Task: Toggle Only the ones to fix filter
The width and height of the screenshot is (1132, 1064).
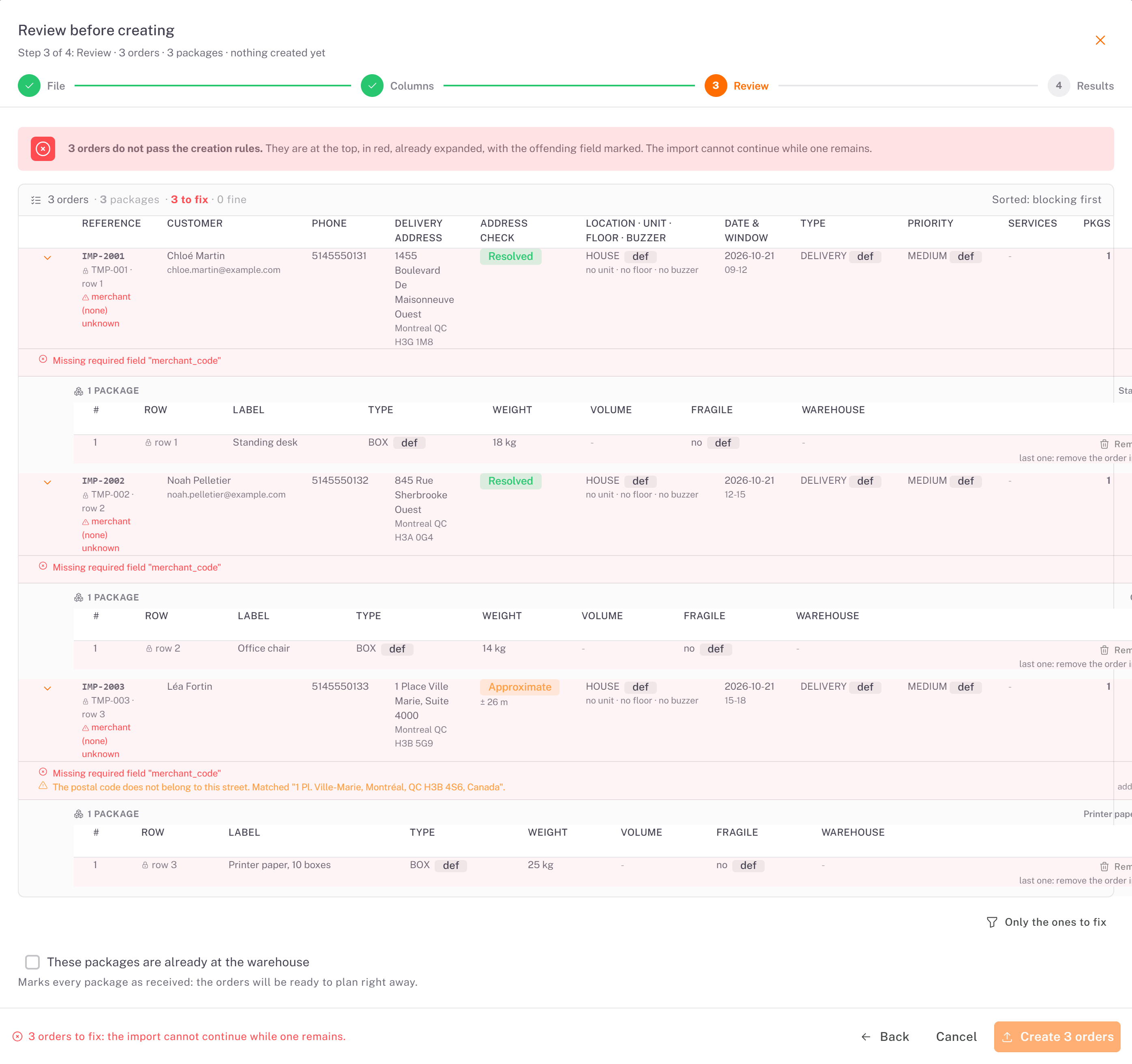Action: point(1046,922)
